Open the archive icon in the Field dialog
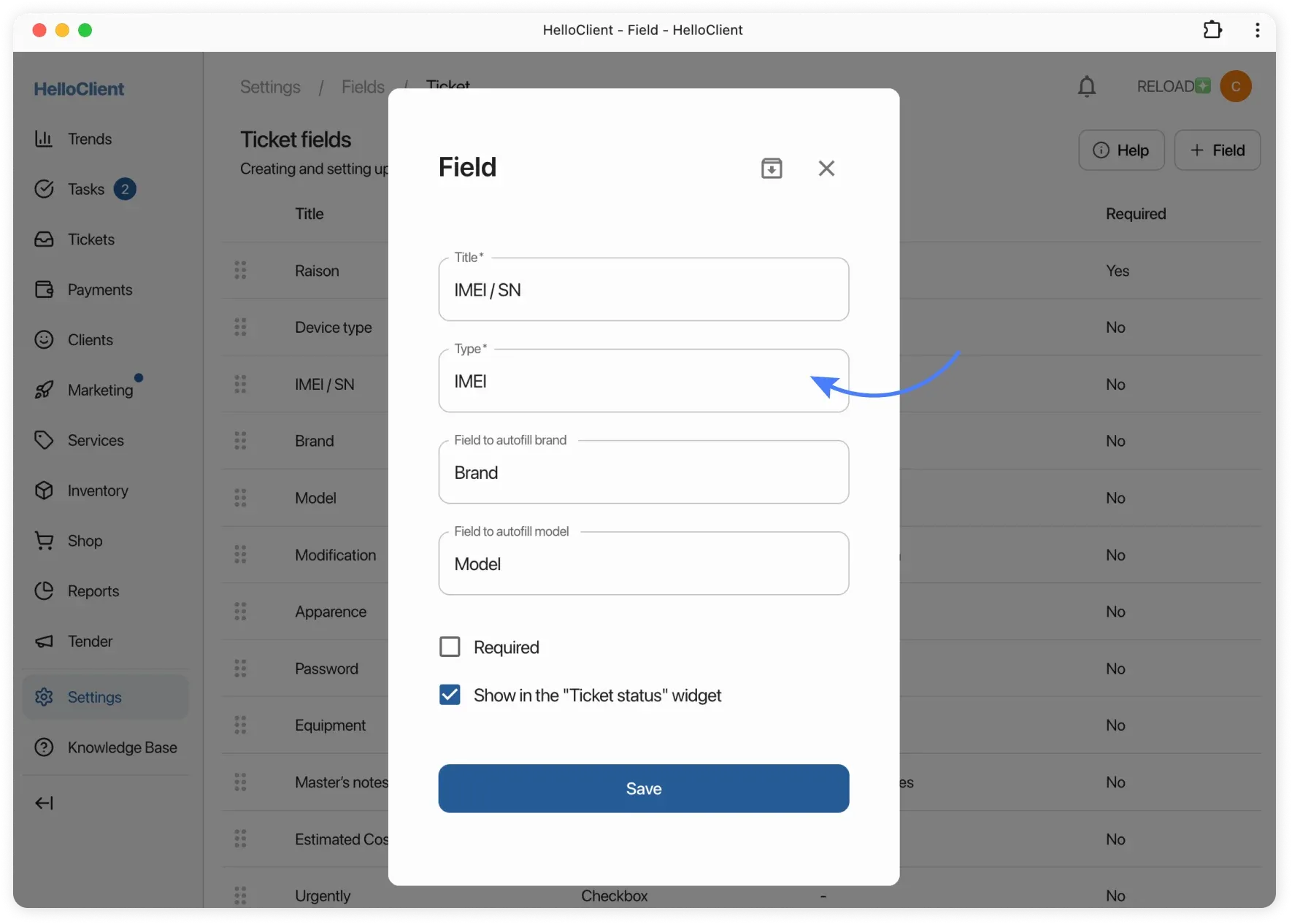1292x924 pixels. pyautogui.click(x=772, y=168)
